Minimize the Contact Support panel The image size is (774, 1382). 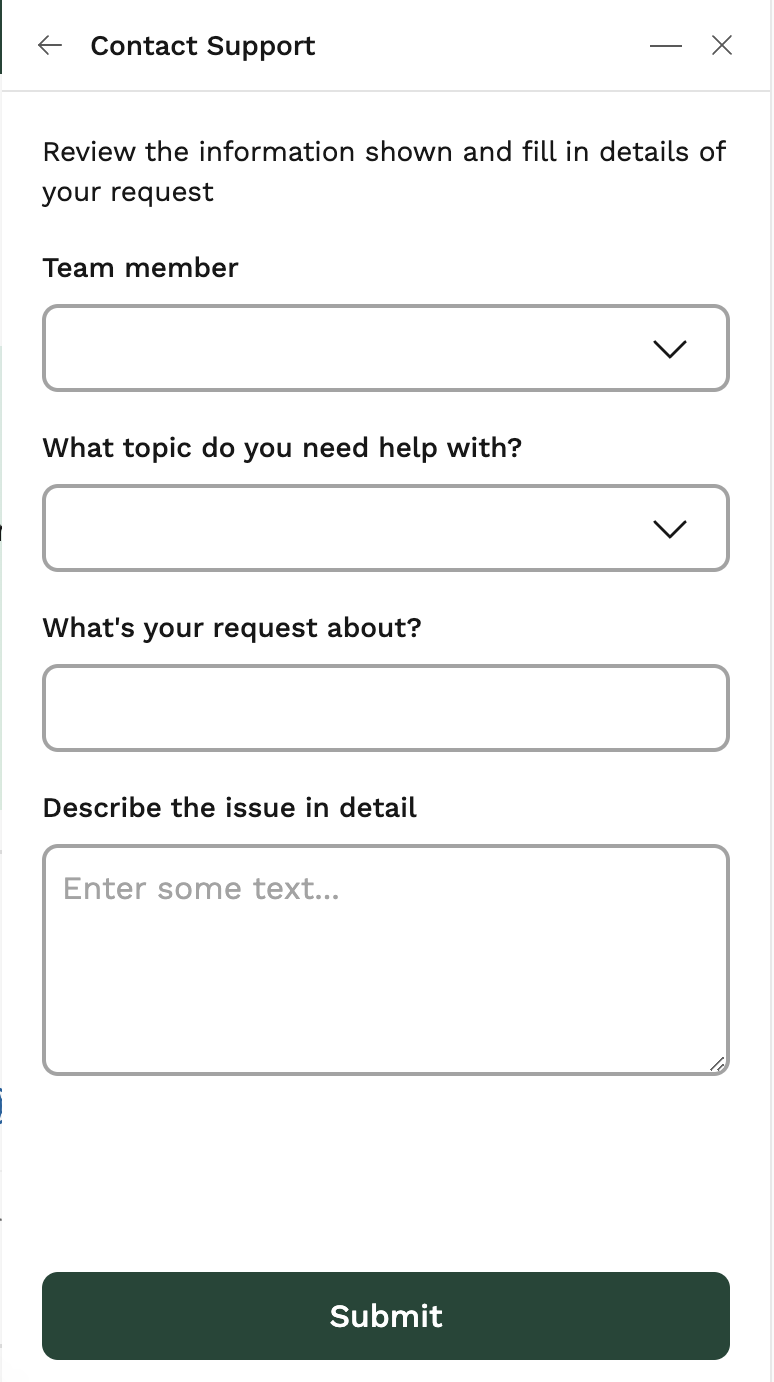pos(665,45)
